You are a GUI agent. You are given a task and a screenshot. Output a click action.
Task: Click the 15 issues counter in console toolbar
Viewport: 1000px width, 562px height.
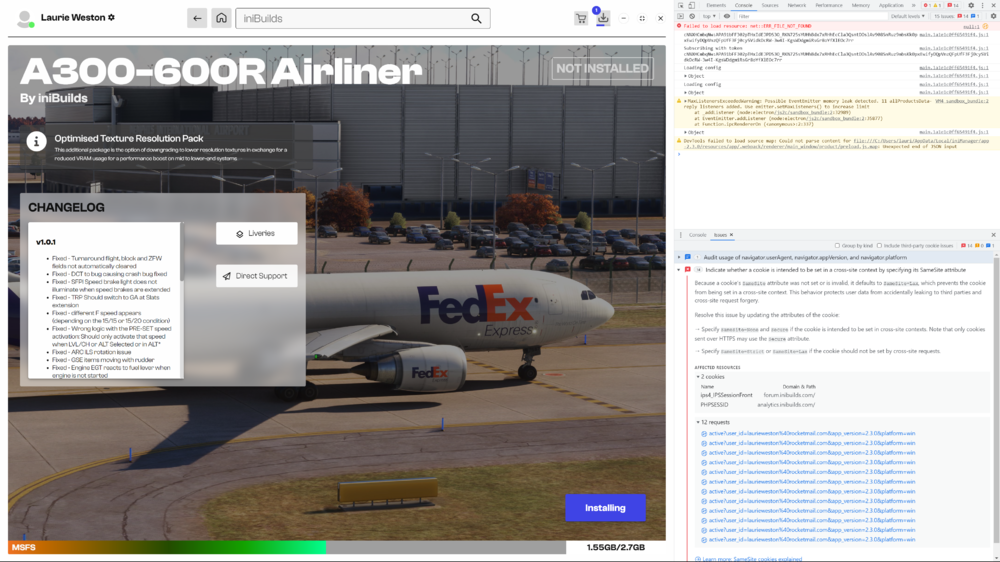click(956, 16)
